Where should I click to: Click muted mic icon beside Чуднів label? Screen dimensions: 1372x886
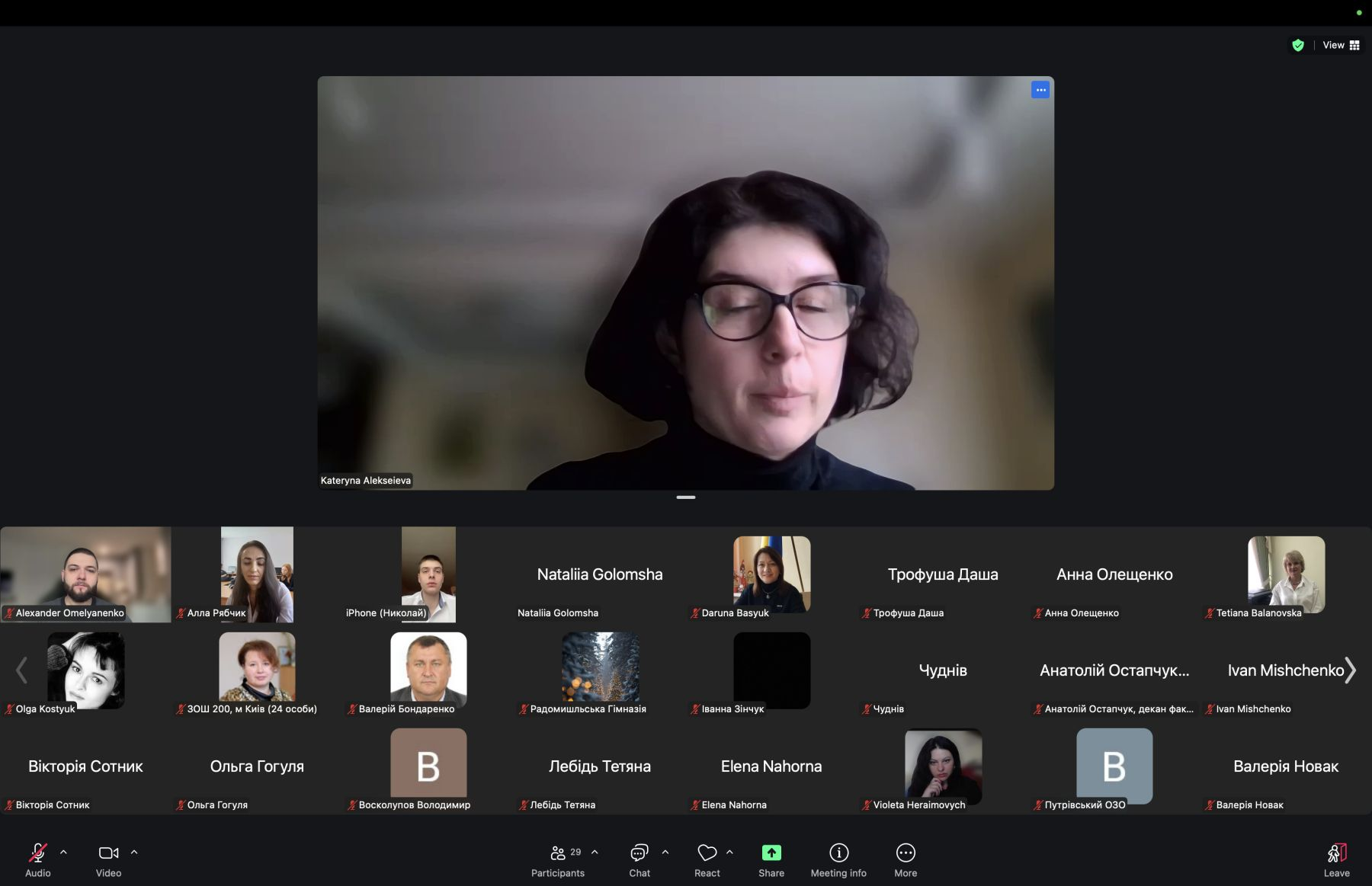point(867,709)
